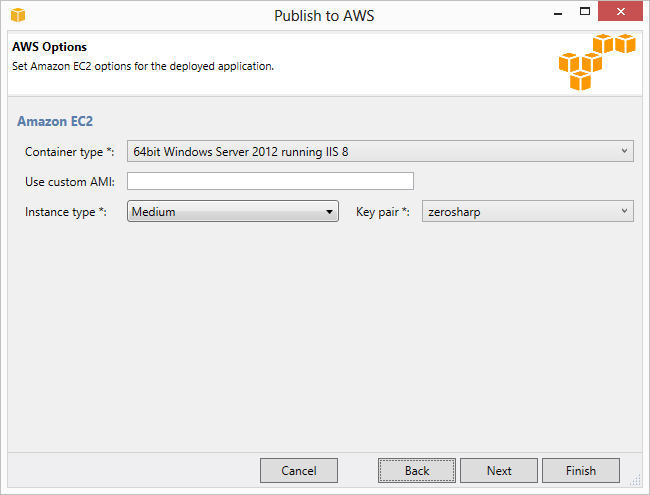Click the Publish to AWS title bar
Viewport: 650px width, 495px height.
point(324,16)
